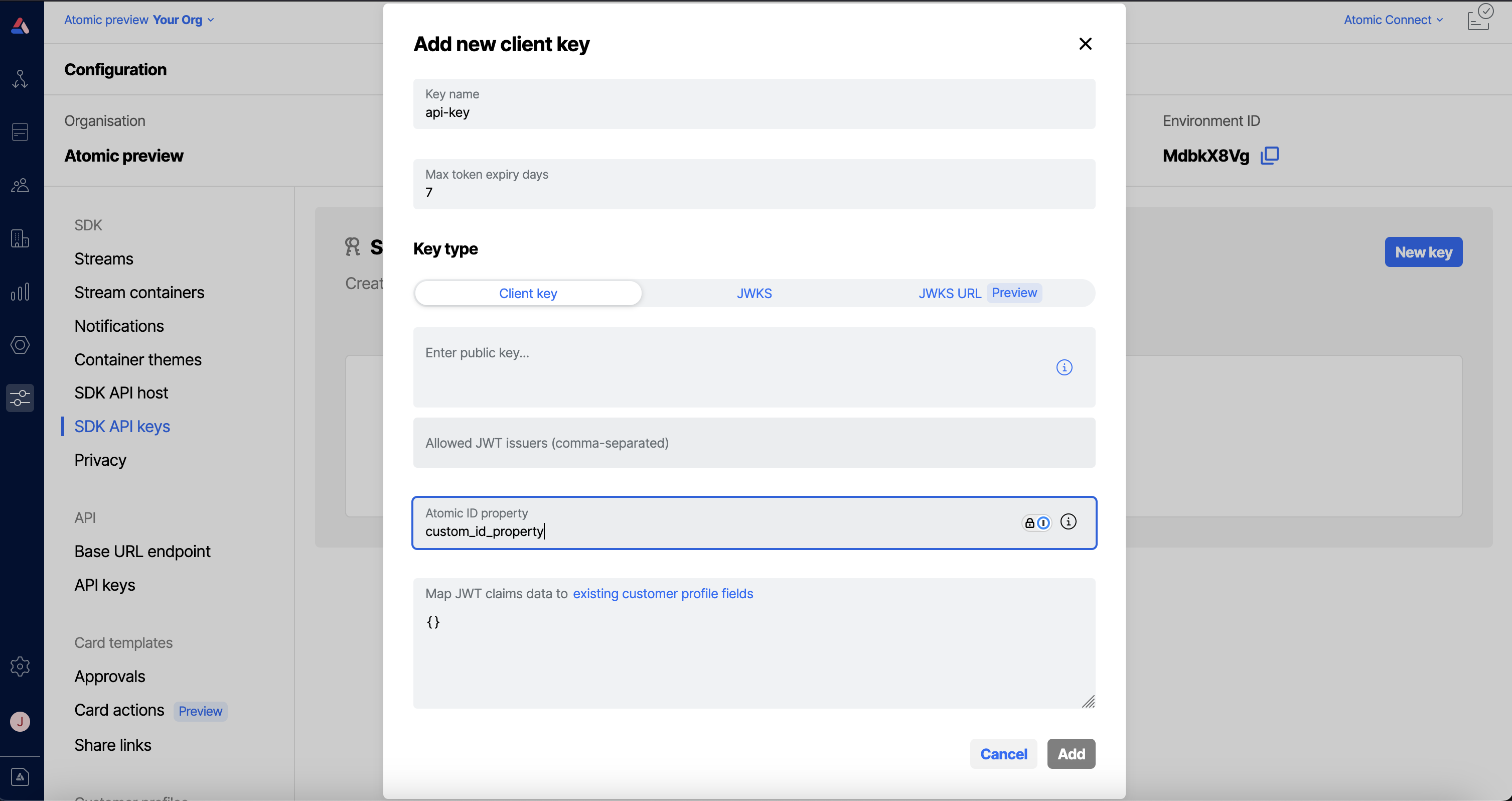Image resolution: width=1512 pixels, height=801 pixels.
Task: Open the organisation building icon in sidebar
Action: click(x=20, y=238)
